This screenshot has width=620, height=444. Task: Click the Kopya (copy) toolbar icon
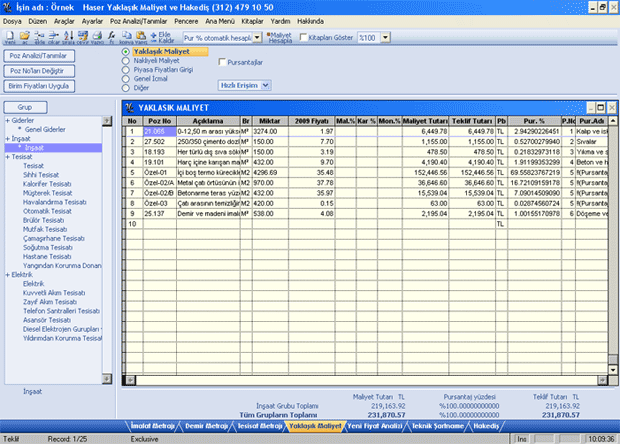(127, 36)
